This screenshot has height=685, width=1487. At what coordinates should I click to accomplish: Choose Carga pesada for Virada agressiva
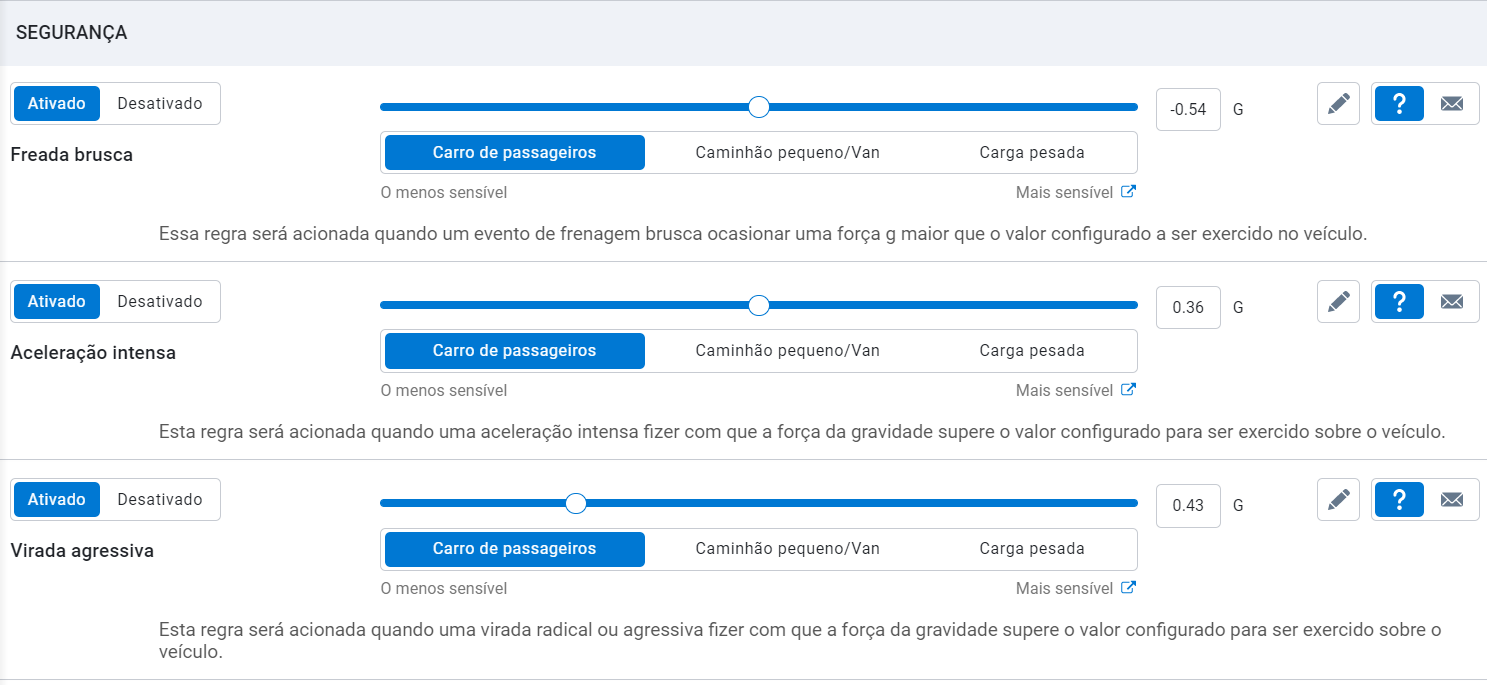(x=1032, y=549)
